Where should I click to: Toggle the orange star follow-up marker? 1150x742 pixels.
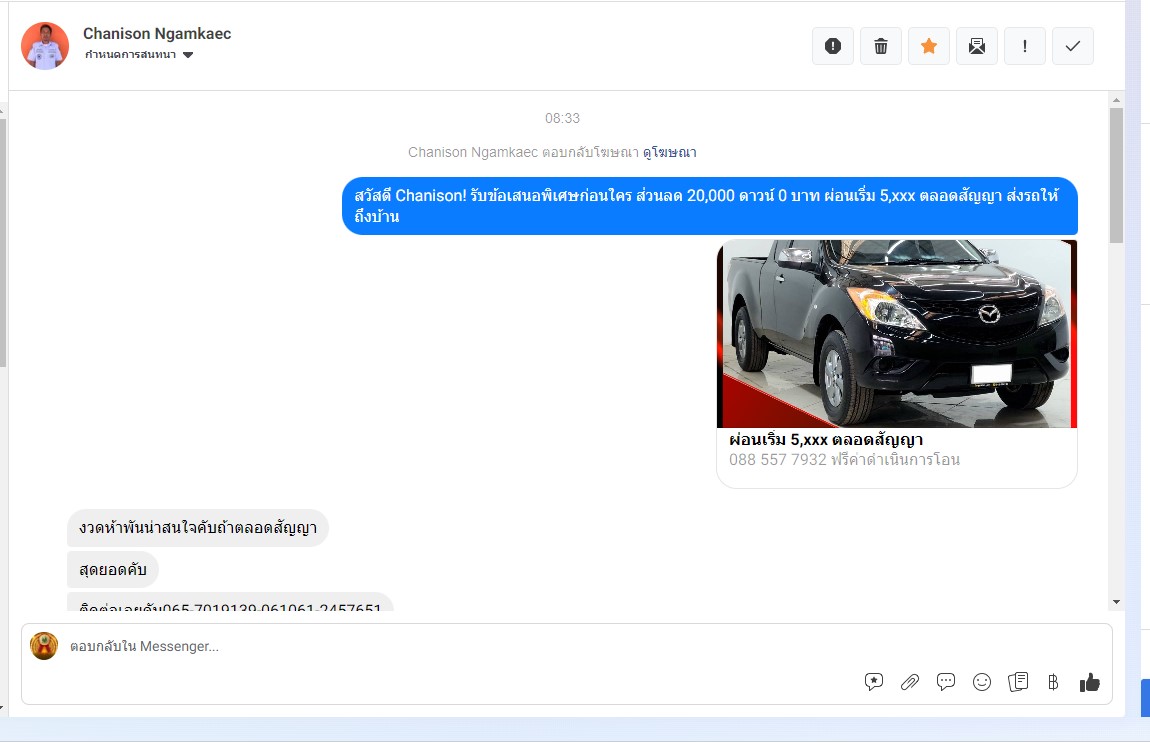(928, 46)
